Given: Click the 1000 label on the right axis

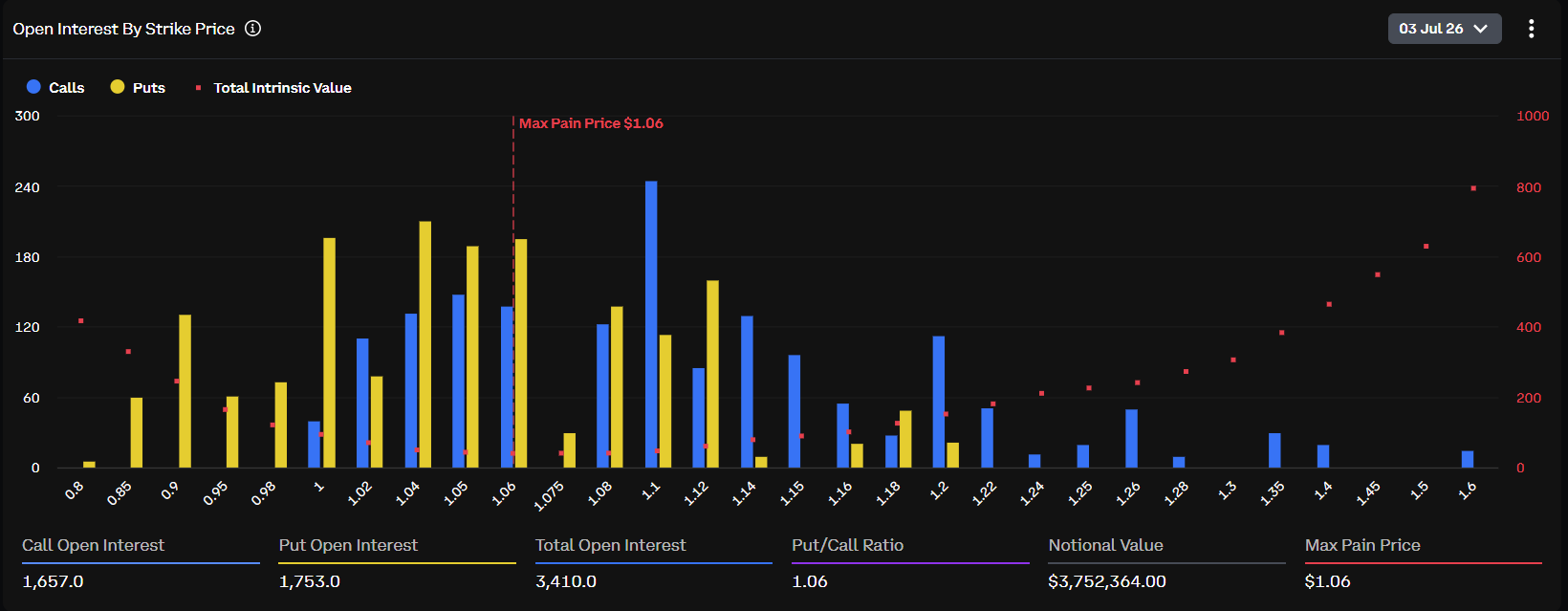Looking at the screenshot, I should tap(1533, 116).
